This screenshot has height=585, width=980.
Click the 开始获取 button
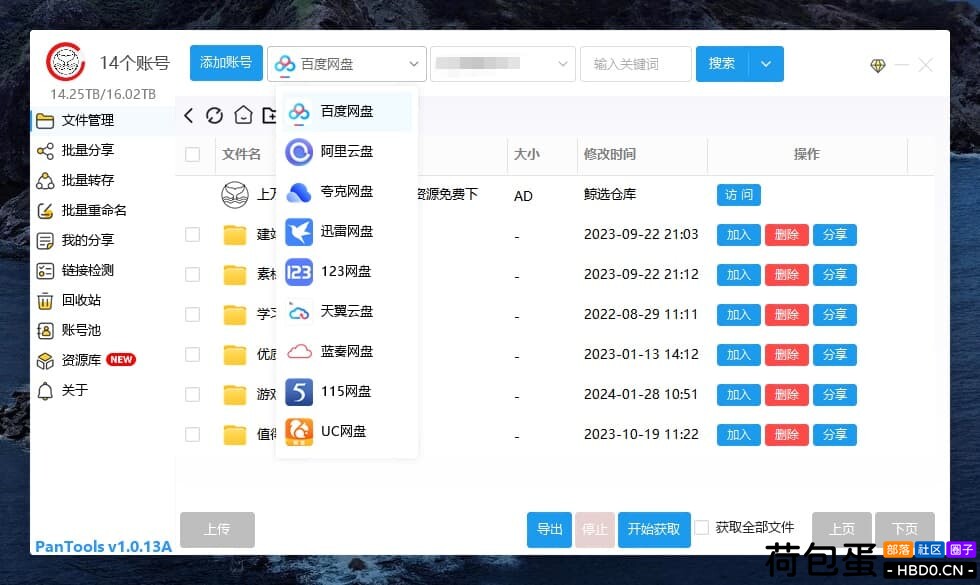click(654, 529)
